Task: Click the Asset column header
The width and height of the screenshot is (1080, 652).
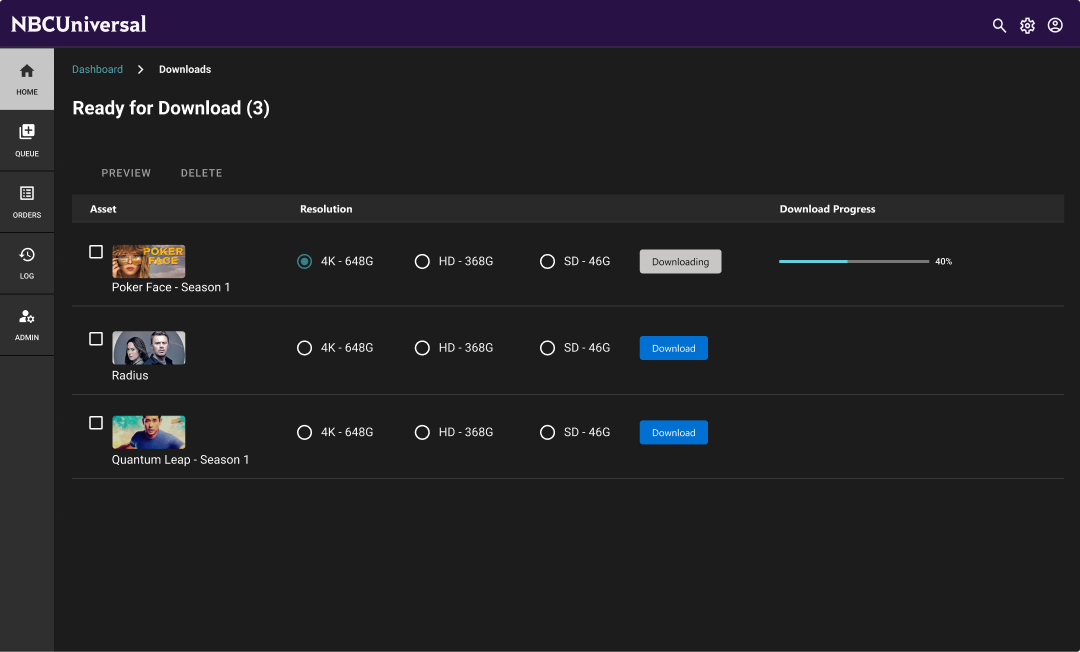Action: pos(103,209)
